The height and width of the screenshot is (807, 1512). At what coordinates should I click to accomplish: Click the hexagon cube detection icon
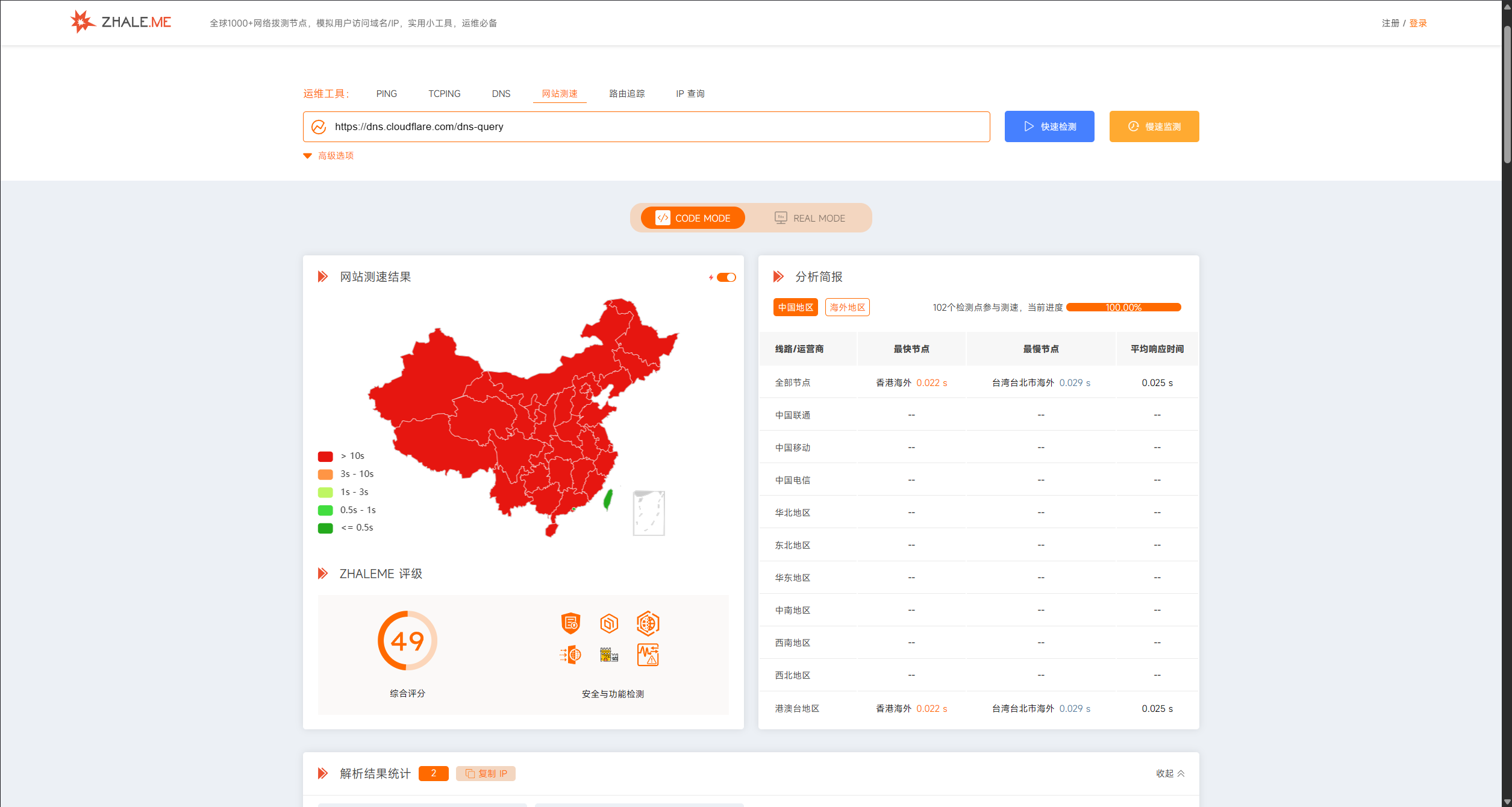click(609, 623)
